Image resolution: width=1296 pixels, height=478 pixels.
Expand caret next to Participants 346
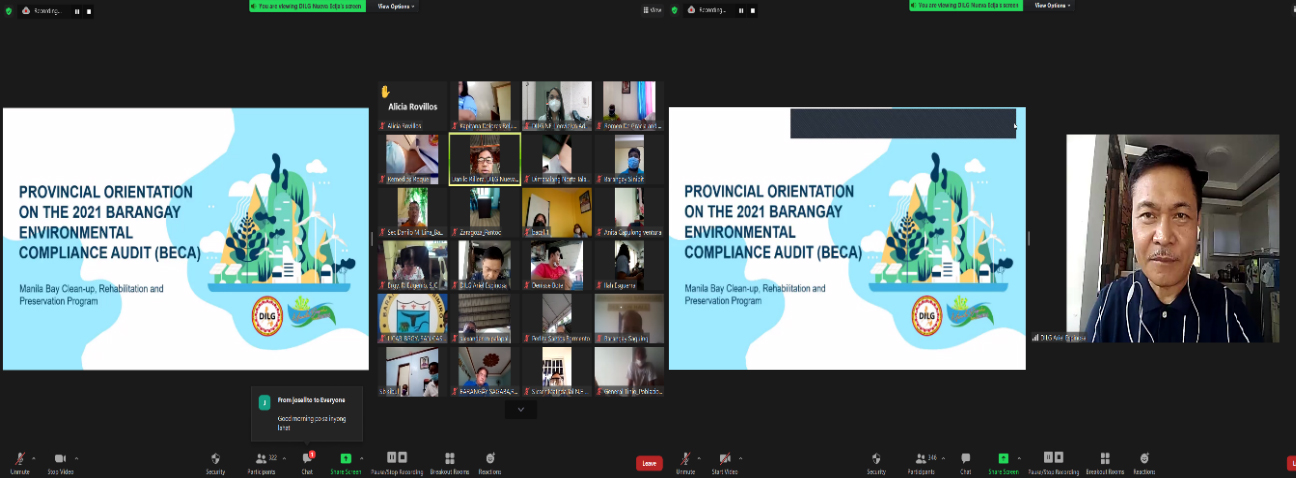(x=945, y=458)
